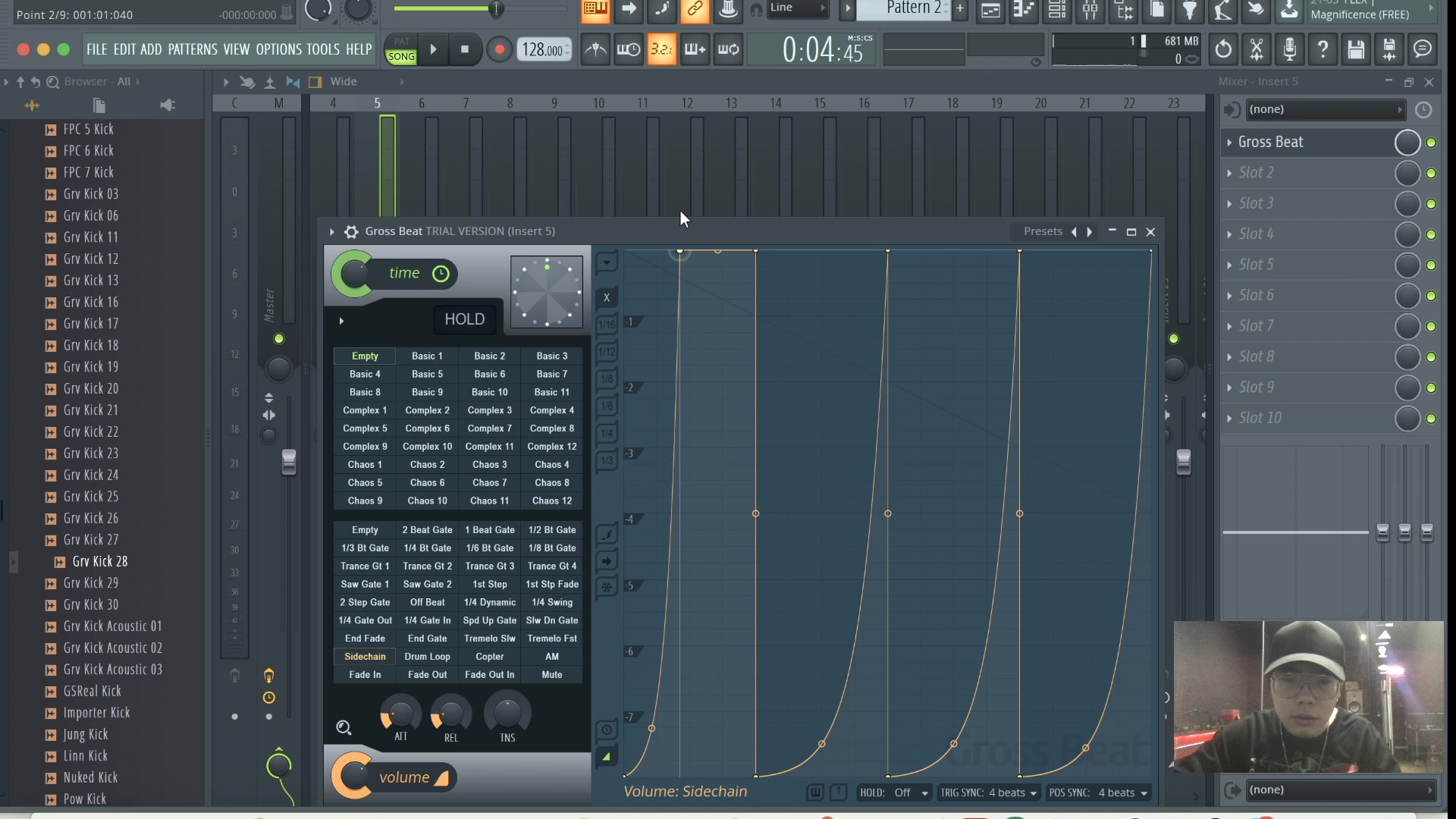This screenshot has width=1456, height=819.
Task: Click the record button in transport
Action: click(498, 49)
